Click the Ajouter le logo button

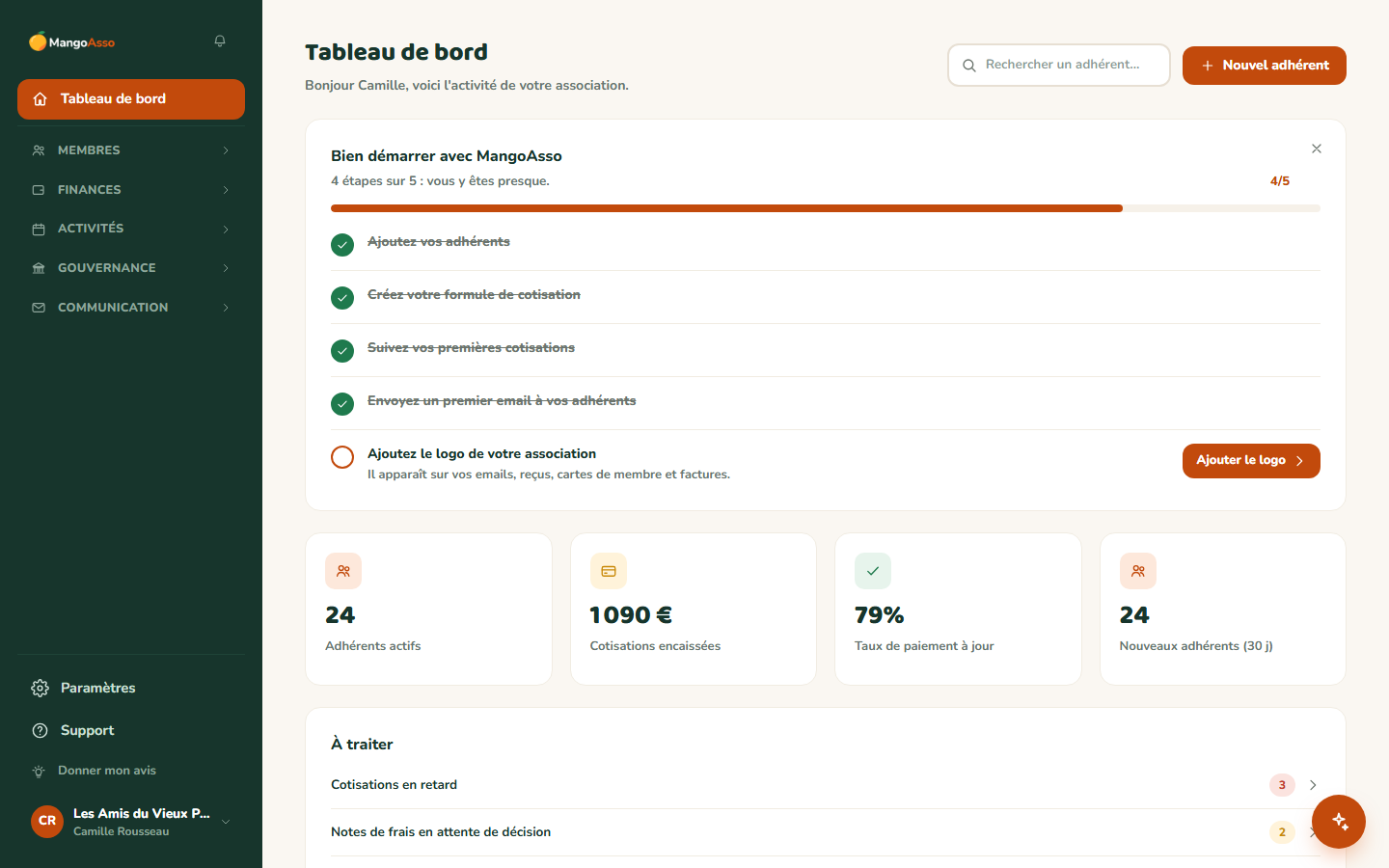1251,461
